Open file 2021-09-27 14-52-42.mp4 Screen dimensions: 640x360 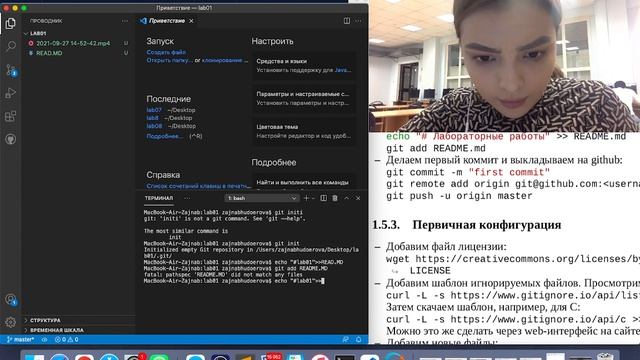click(73, 43)
